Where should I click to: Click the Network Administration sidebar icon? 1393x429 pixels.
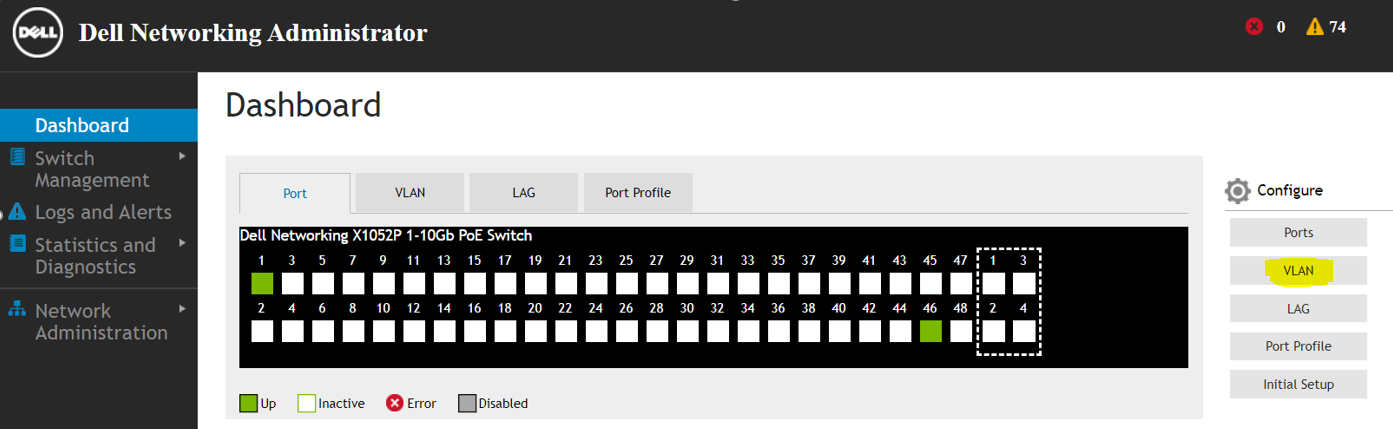(x=16, y=310)
